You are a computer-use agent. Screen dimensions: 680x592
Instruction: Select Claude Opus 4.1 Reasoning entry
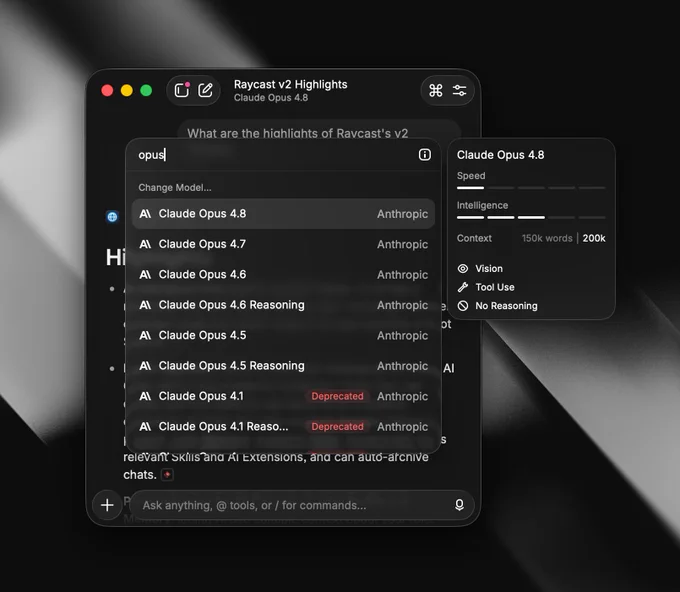283,426
